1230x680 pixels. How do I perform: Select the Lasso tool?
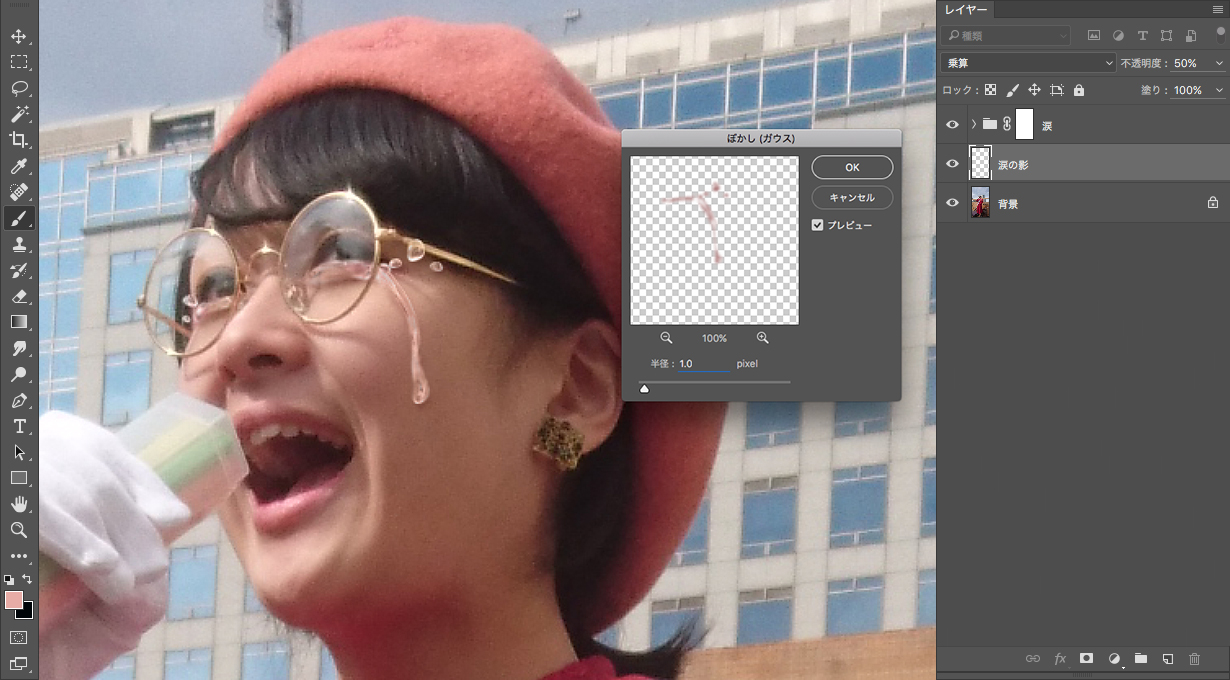click(x=19, y=88)
